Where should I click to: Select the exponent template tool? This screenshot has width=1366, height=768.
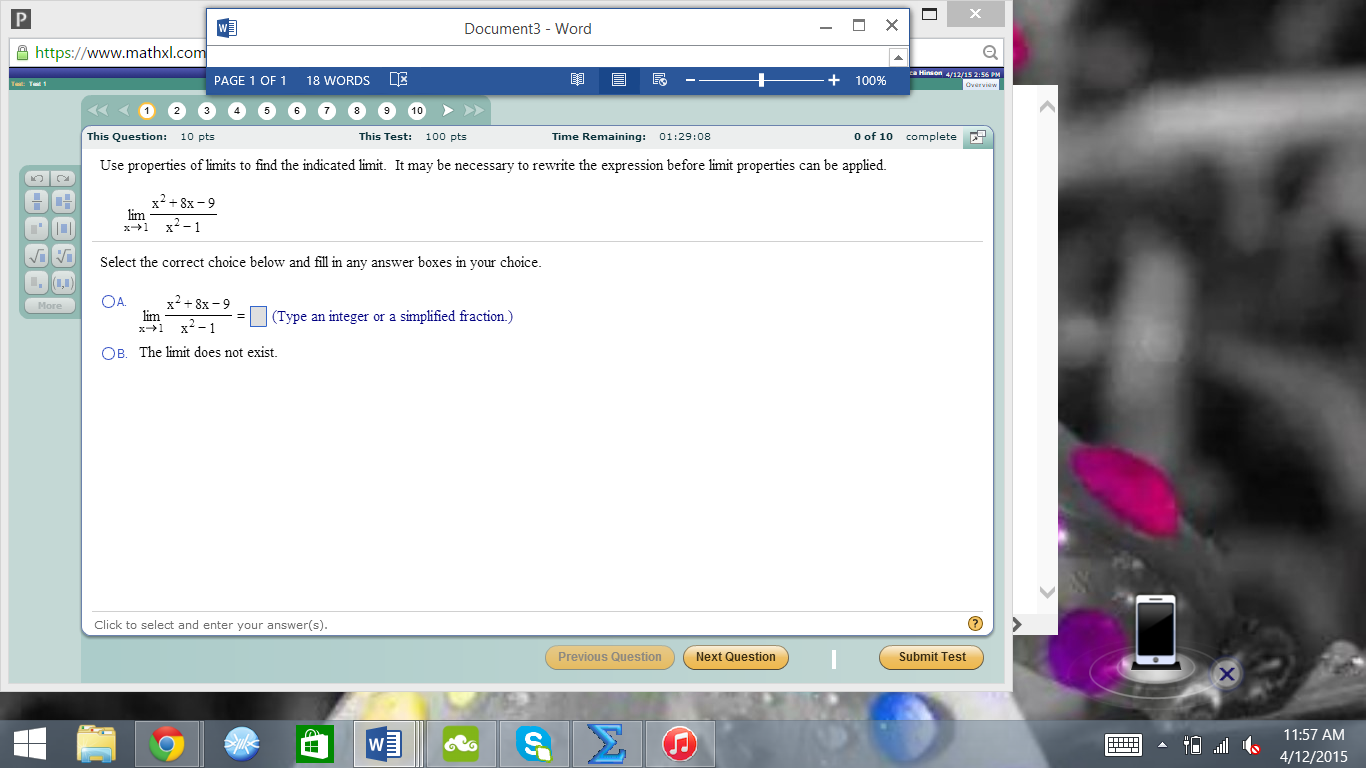coord(35,227)
